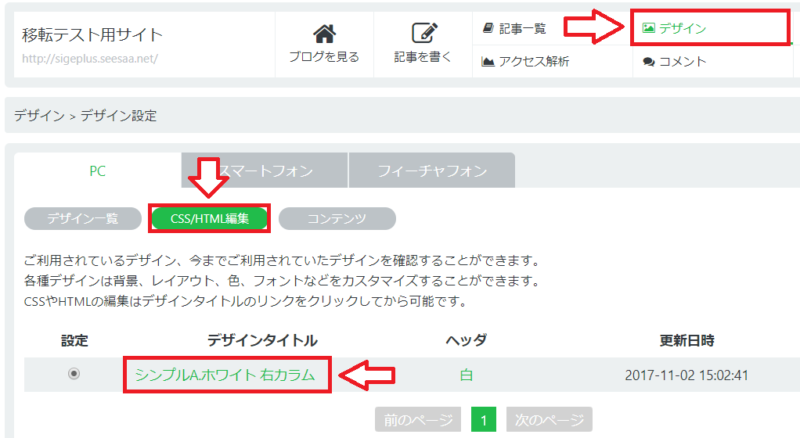Click the pencil edit icon above 記事を書く
The image size is (800, 438).
[424, 33]
